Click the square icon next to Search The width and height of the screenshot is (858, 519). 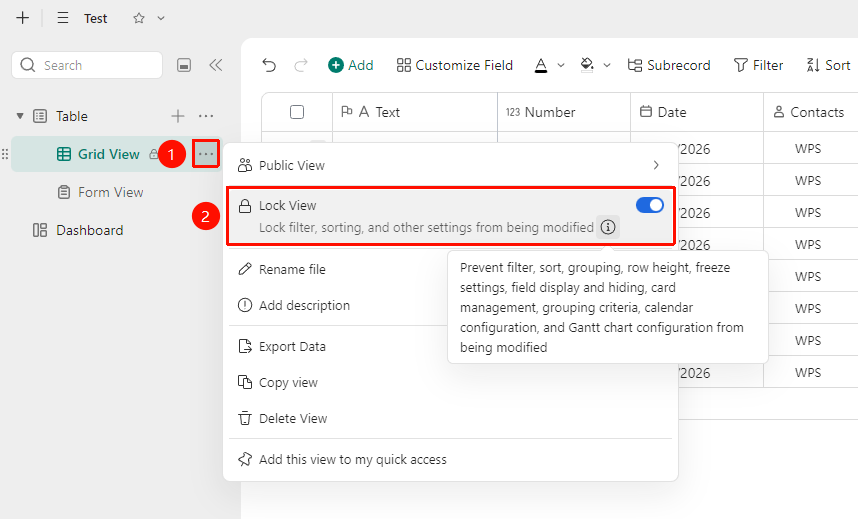(x=184, y=65)
